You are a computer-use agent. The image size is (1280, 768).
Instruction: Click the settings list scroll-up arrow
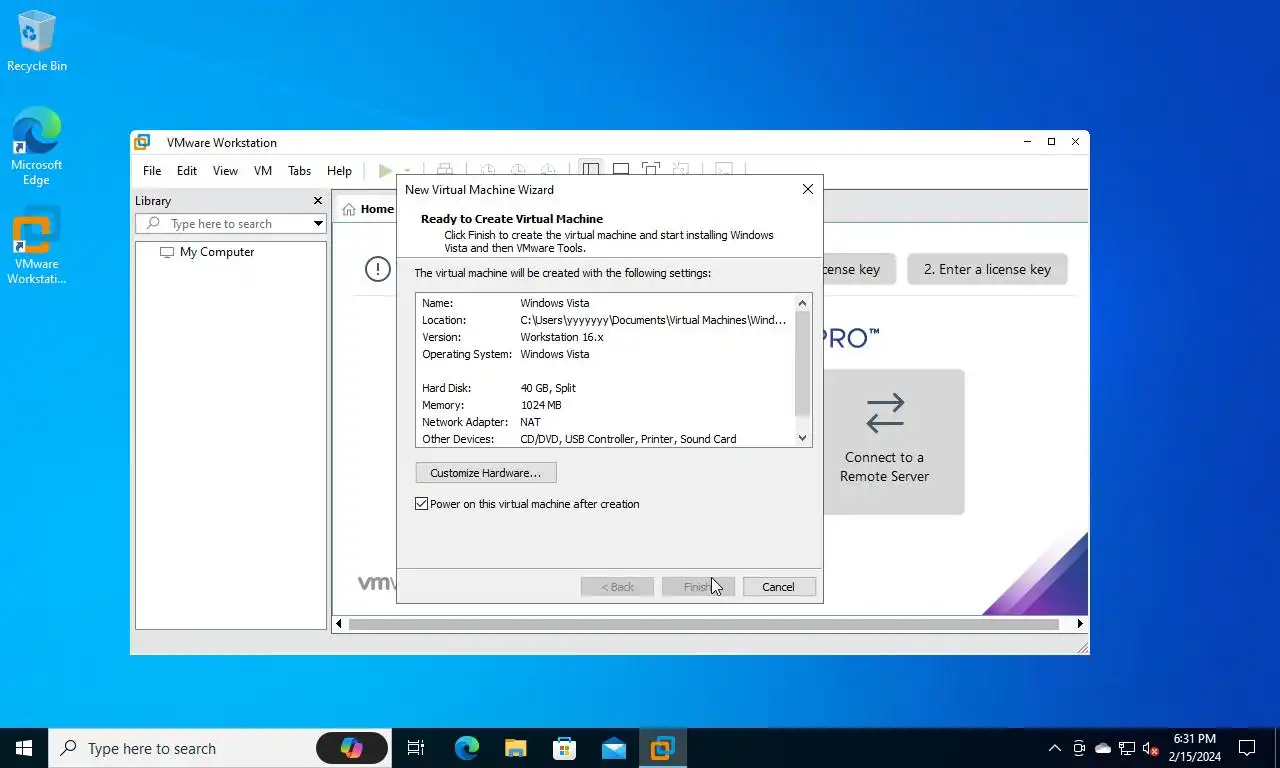[x=802, y=302]
